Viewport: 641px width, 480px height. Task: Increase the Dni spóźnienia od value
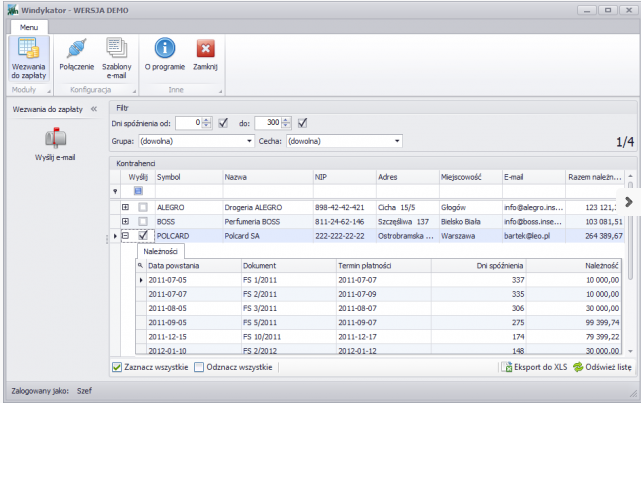coord(207,120)
